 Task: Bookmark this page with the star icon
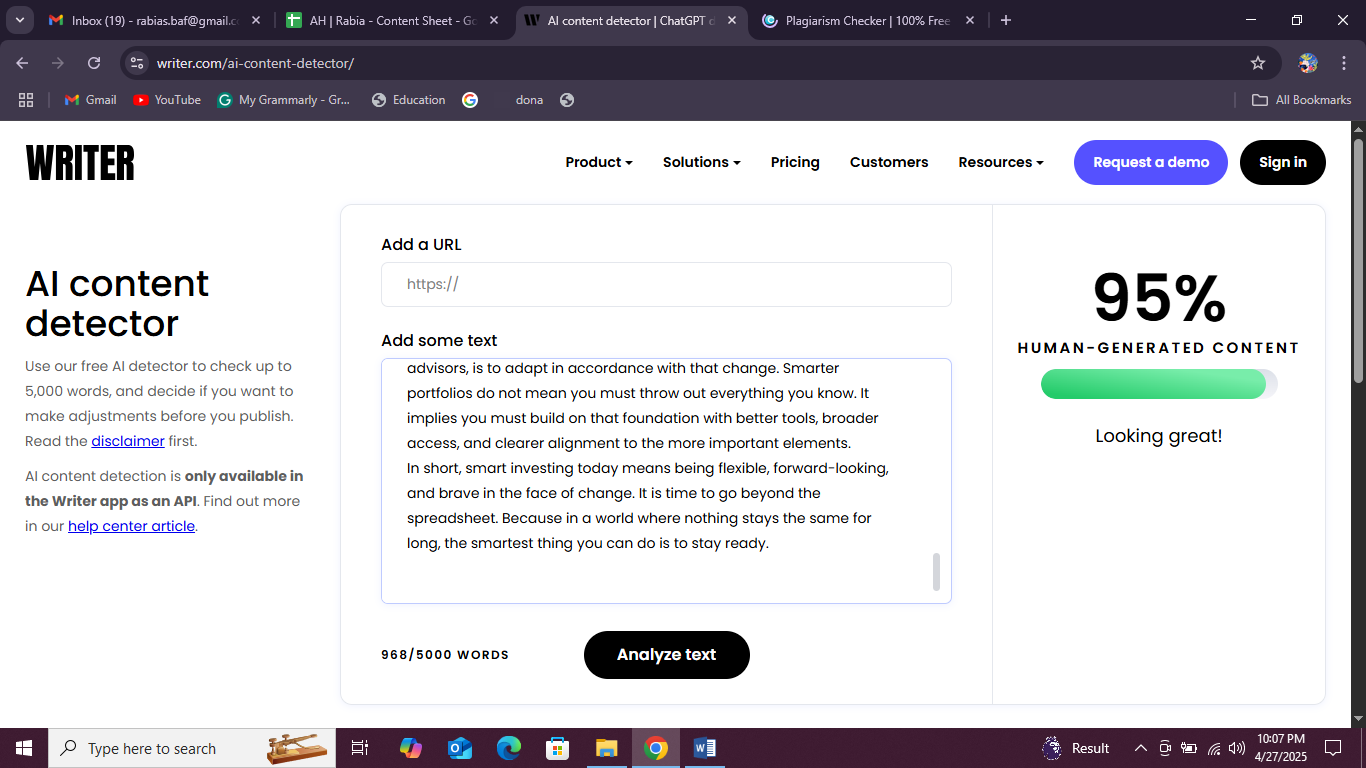click(x=1258, y=63)
